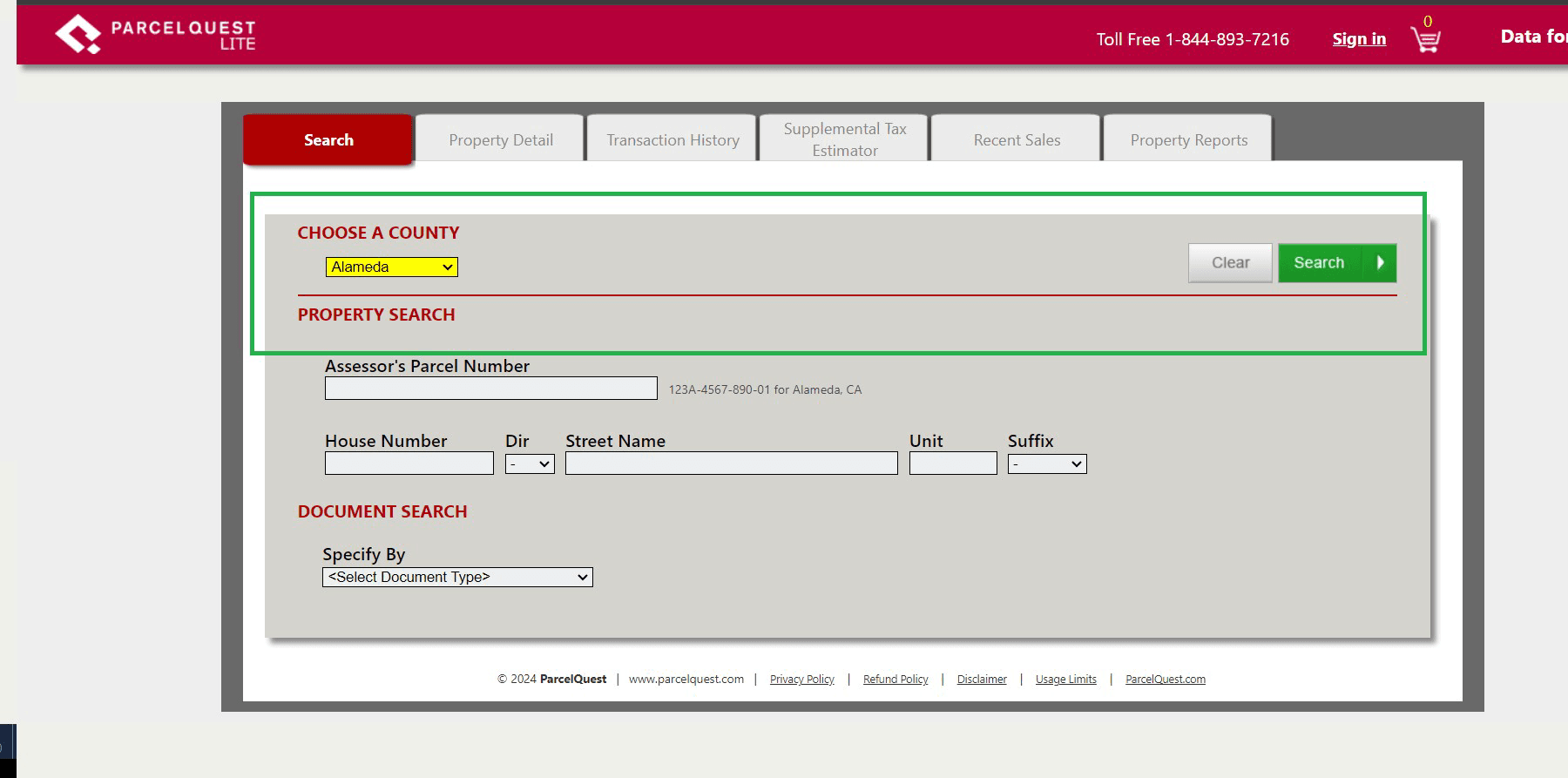Select the Search tab

tap(328, 139)
